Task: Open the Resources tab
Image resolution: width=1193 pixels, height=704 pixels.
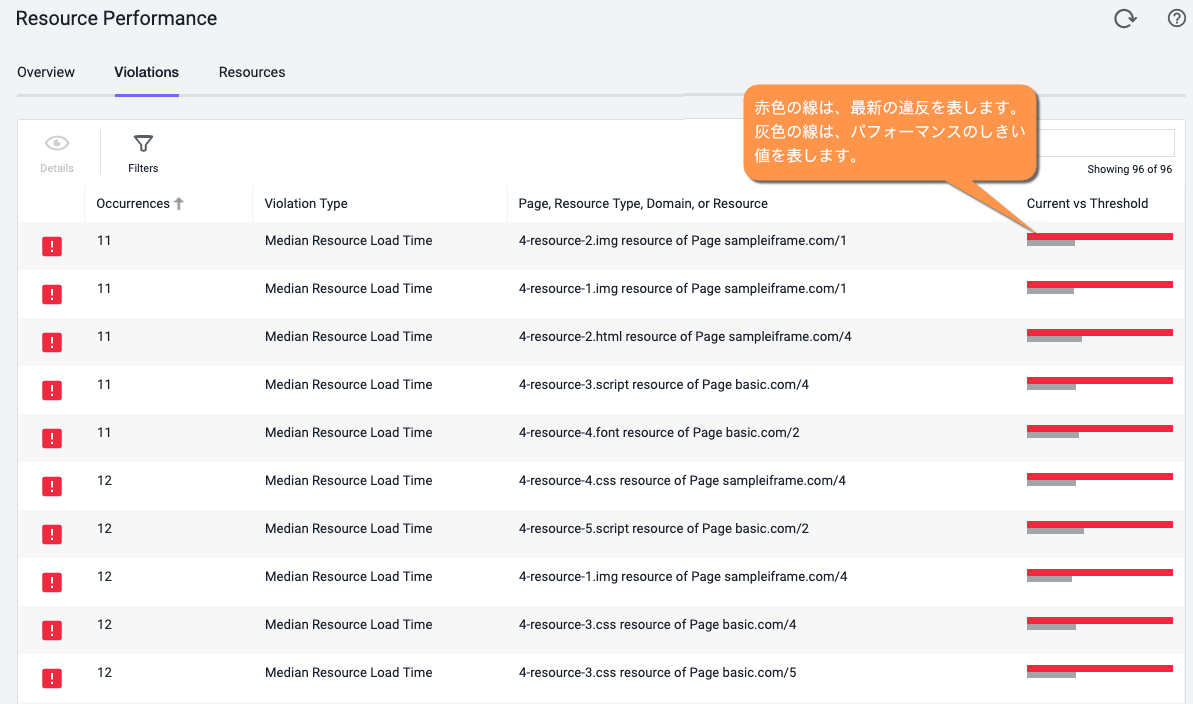Action: [x=252, y=72]
